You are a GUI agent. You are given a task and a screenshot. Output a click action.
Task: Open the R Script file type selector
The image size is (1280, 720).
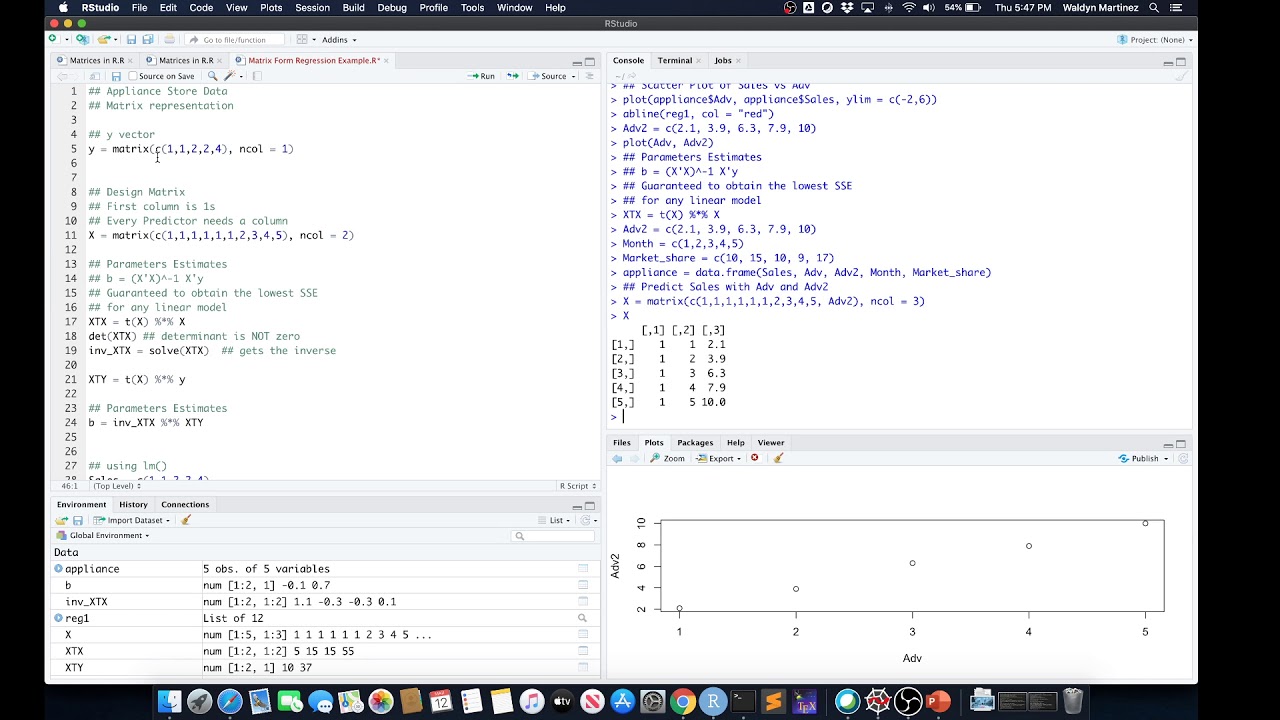pyautogui.click(x=578, y=486)
